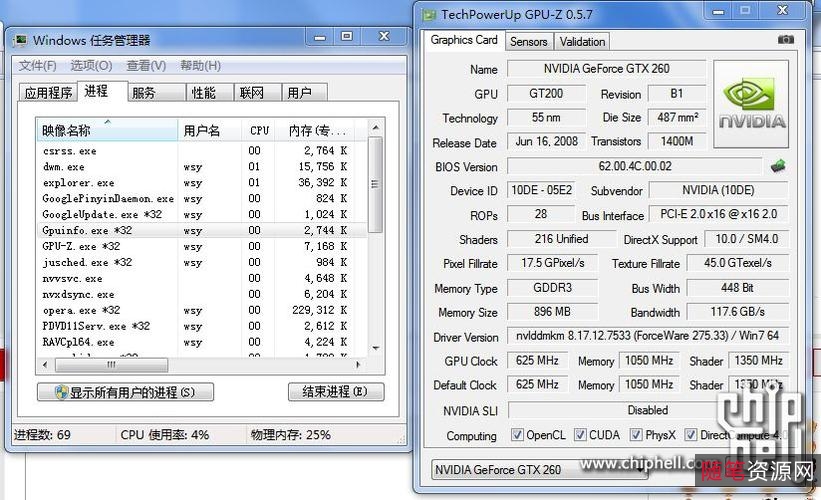Click the horizontal scroll-left arrow in process list
Viewport: 821px width, 500px height.
point(45,364)
